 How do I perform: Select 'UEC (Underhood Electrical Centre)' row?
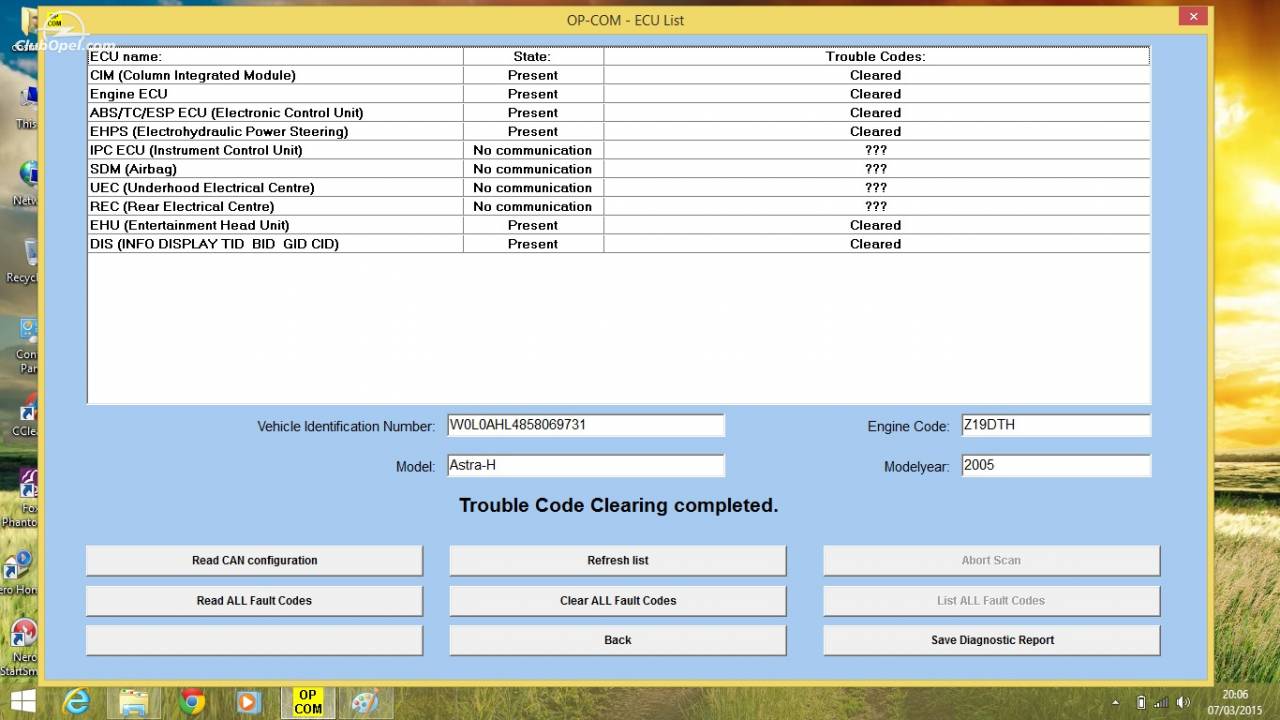(618, 188)
